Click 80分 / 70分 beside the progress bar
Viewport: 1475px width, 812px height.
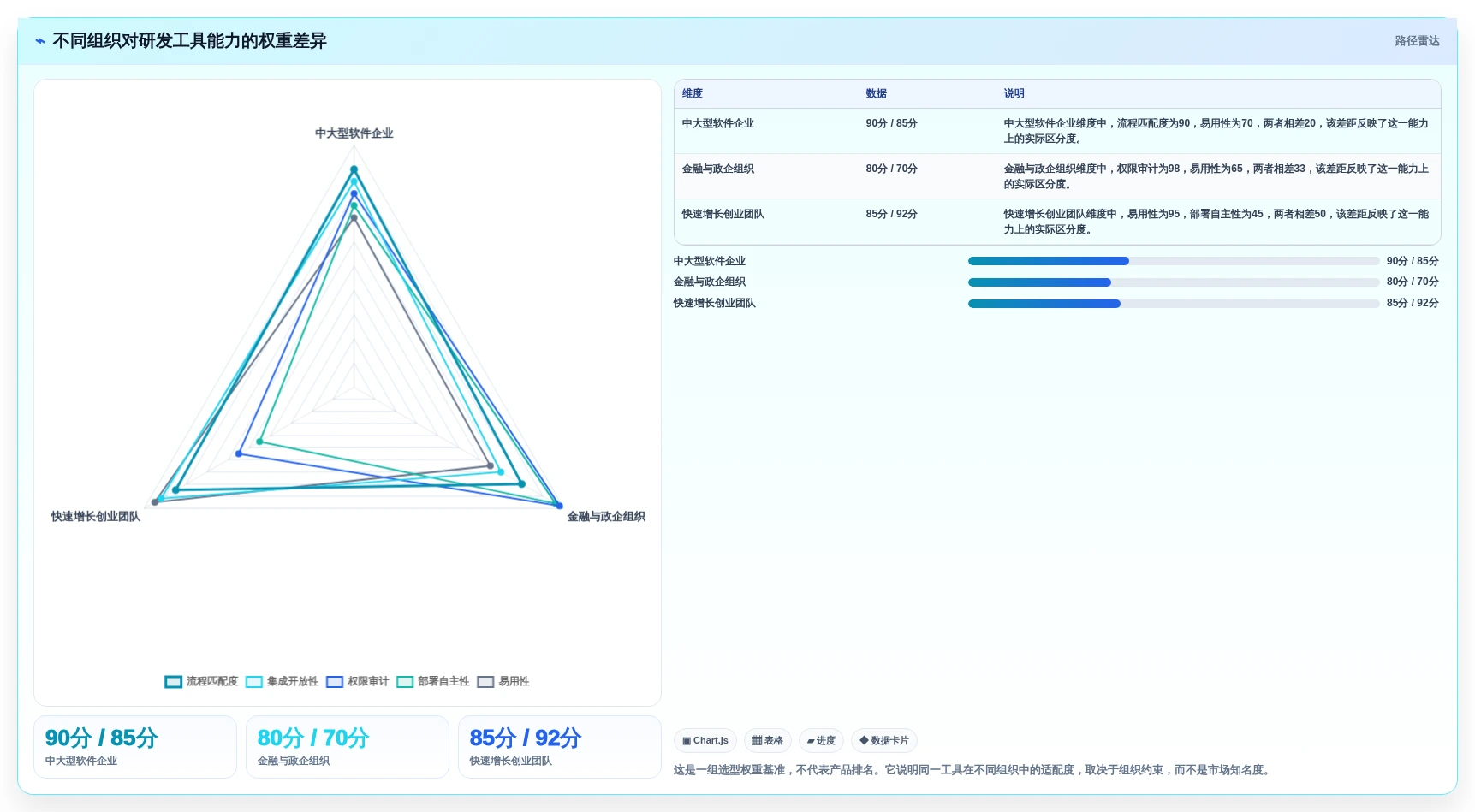point(1413,282)
